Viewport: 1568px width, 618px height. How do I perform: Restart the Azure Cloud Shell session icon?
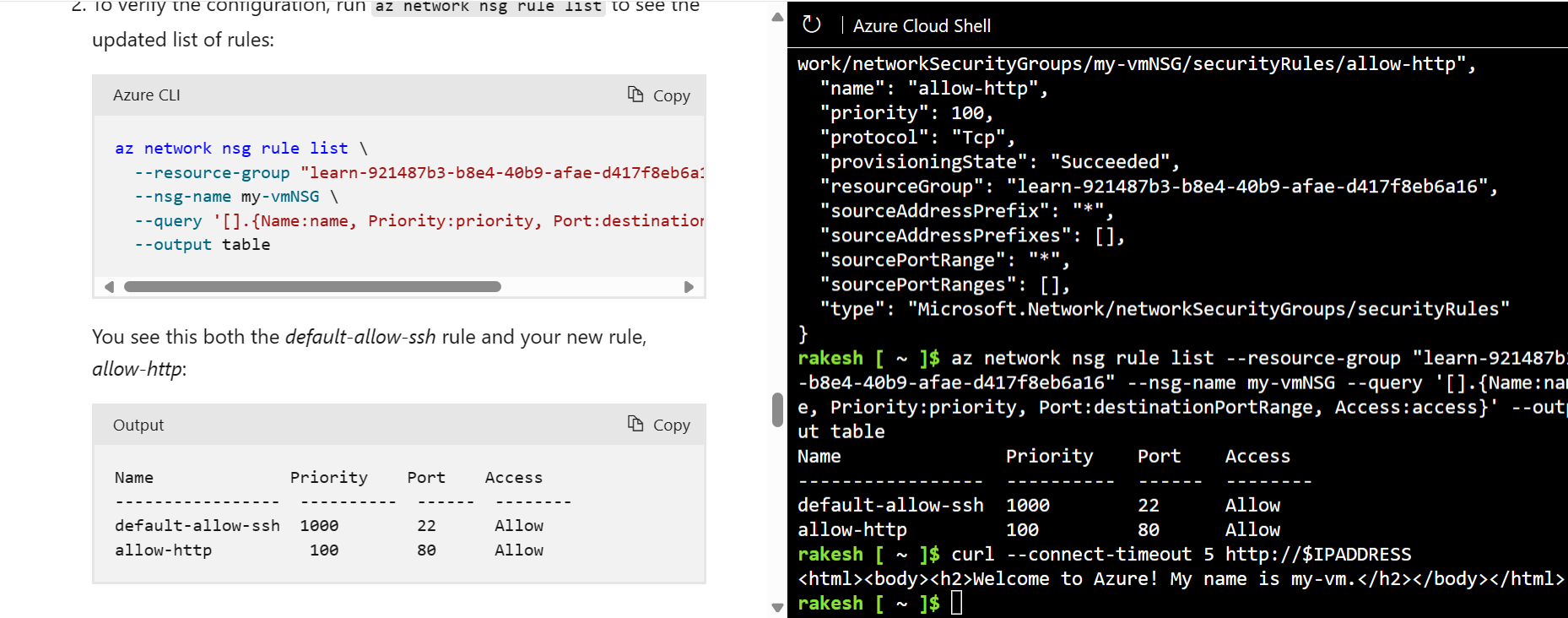(811, 24)
